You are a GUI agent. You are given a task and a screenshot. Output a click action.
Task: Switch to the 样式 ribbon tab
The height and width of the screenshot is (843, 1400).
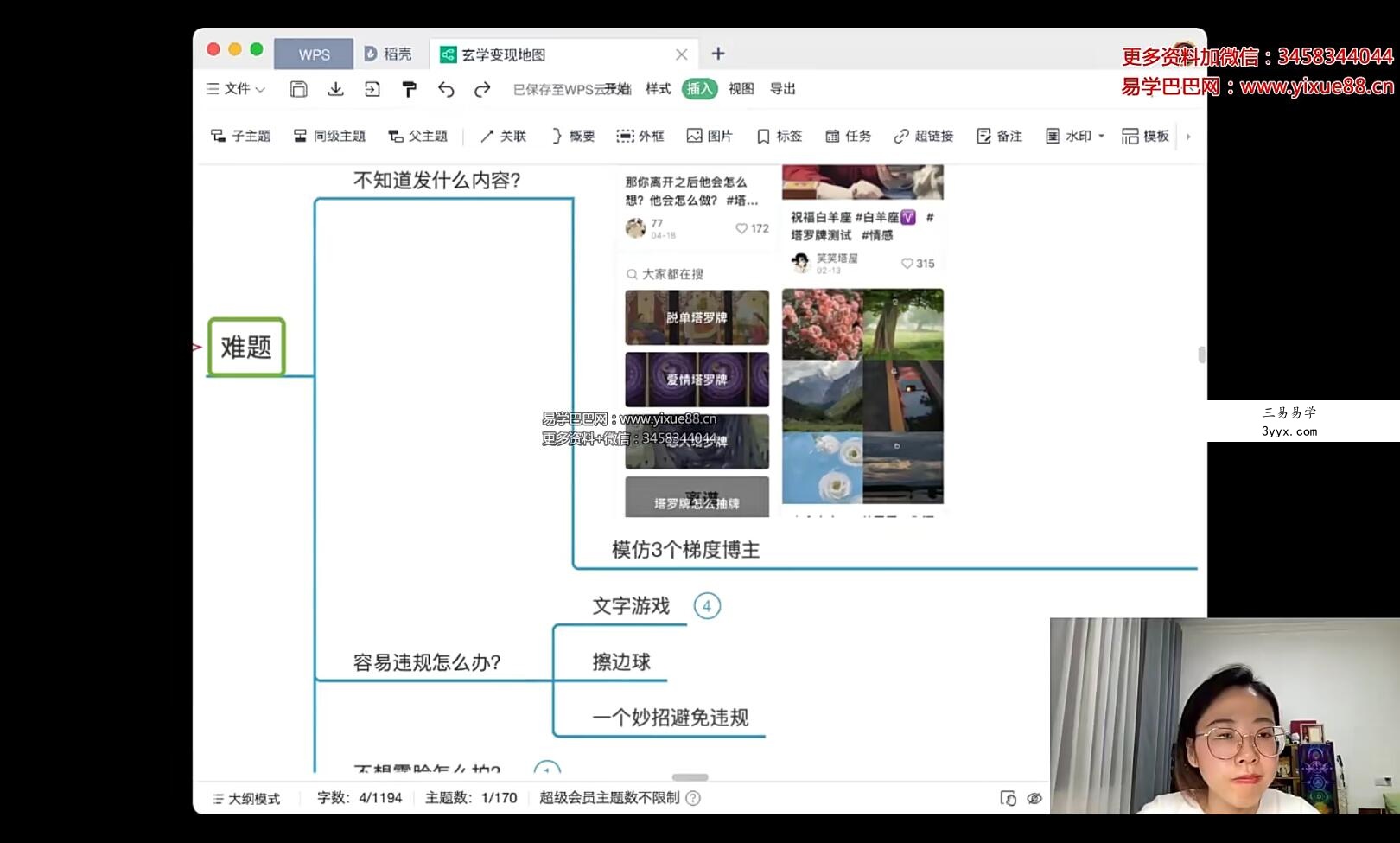[x=658, y=88]
